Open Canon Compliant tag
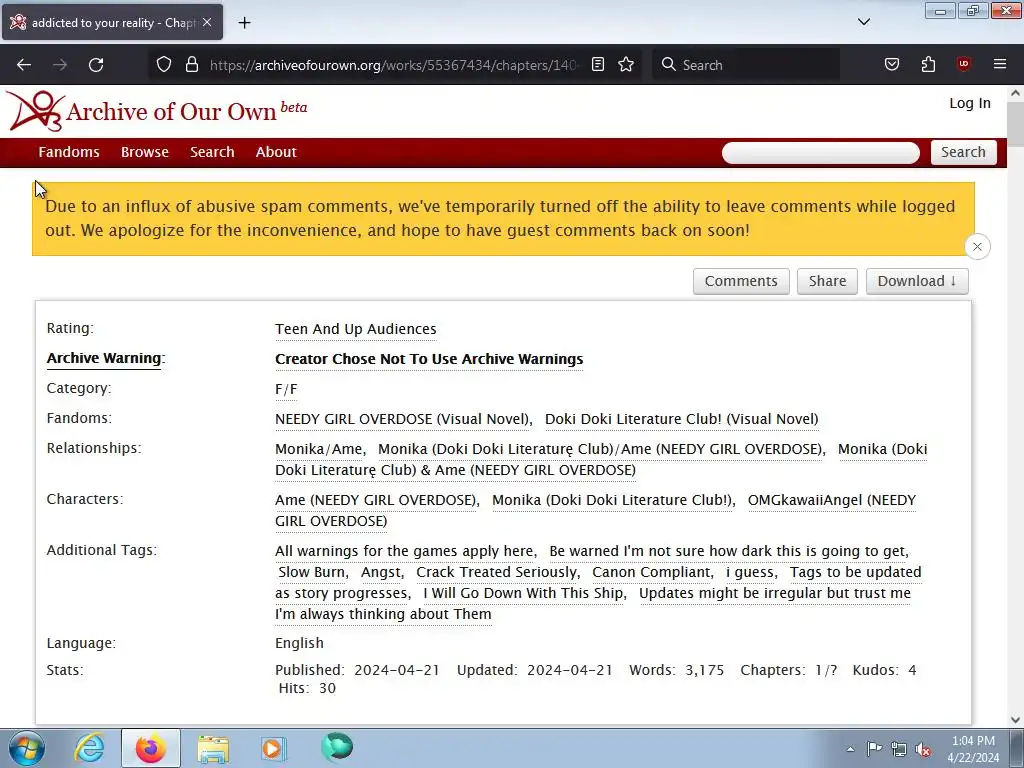Image resolution: width=1024 pixels, height=768 pixels. coord(652,572)
